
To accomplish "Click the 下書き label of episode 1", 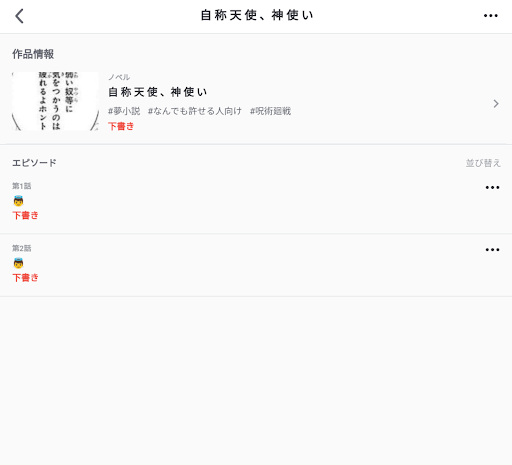I will click(25, 215).
